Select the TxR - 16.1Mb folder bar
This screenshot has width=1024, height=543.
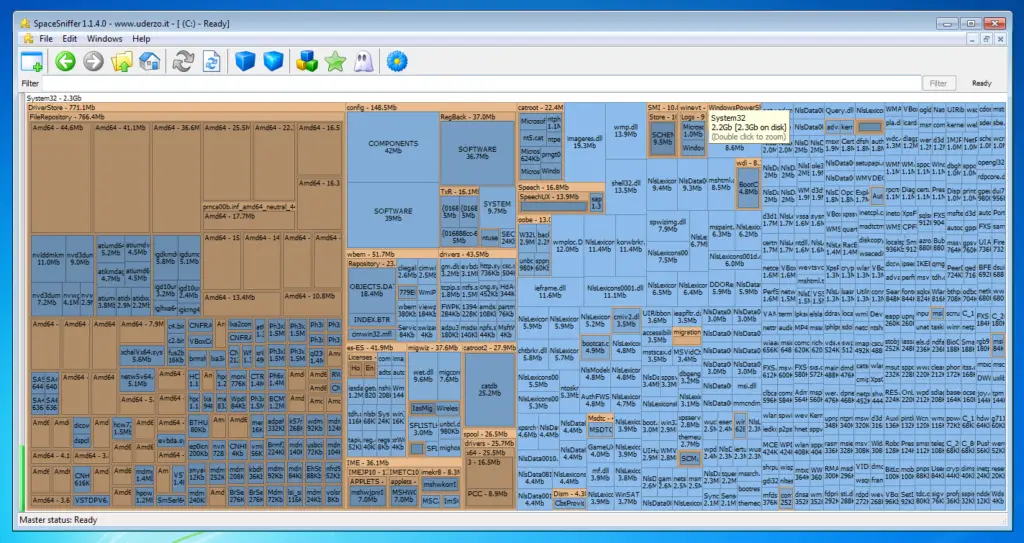click(x=460, y=191)
